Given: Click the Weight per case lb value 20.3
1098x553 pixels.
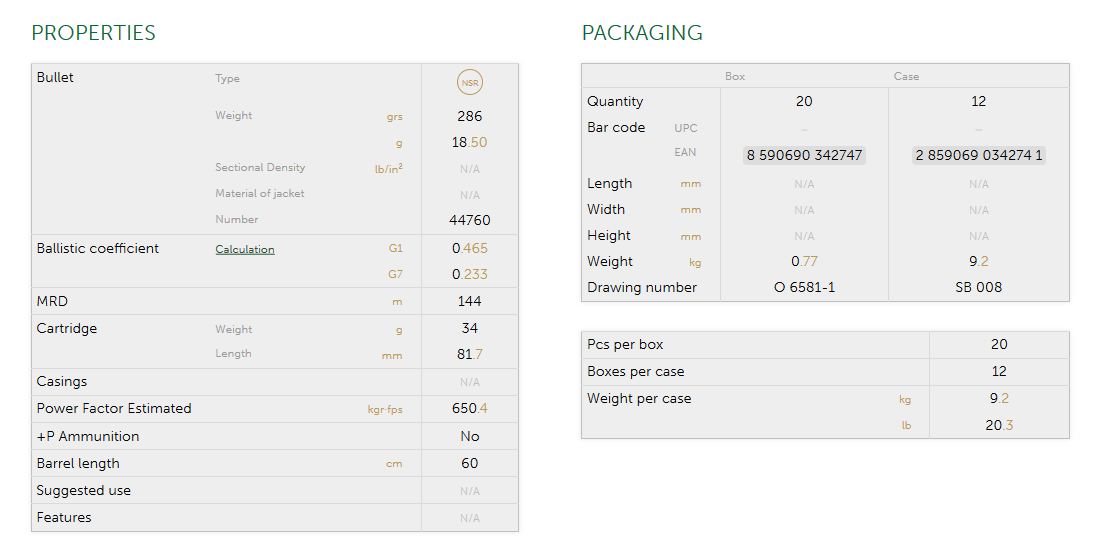Looking at the screenshot, I should (x=999, y=425).
